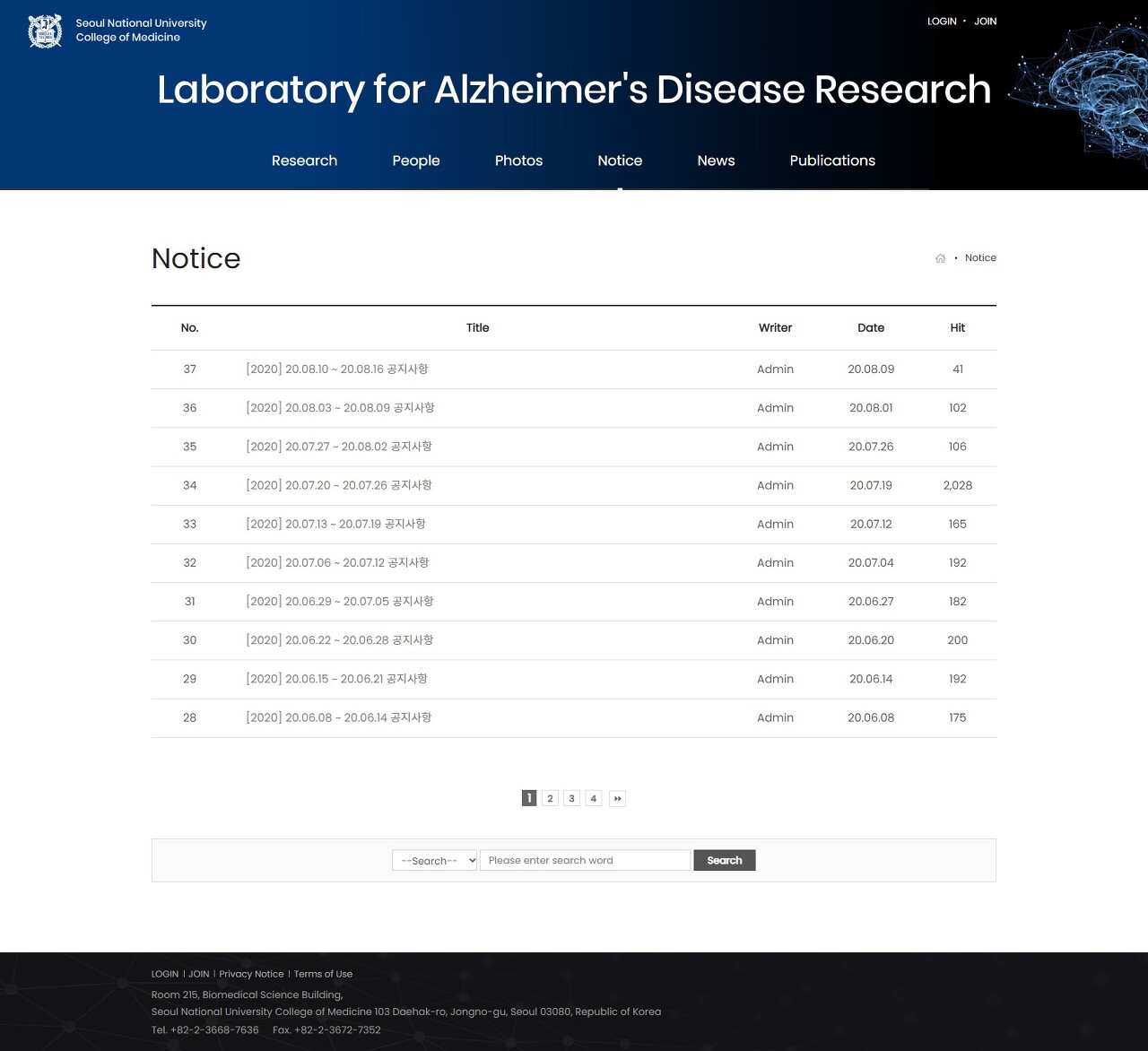This screenshot has height=1051, width=1148.
Task: Open notice 20.07.20 ~ 20.07.26 공지사항
Action: pyautogui.click(x=339, y=485)
